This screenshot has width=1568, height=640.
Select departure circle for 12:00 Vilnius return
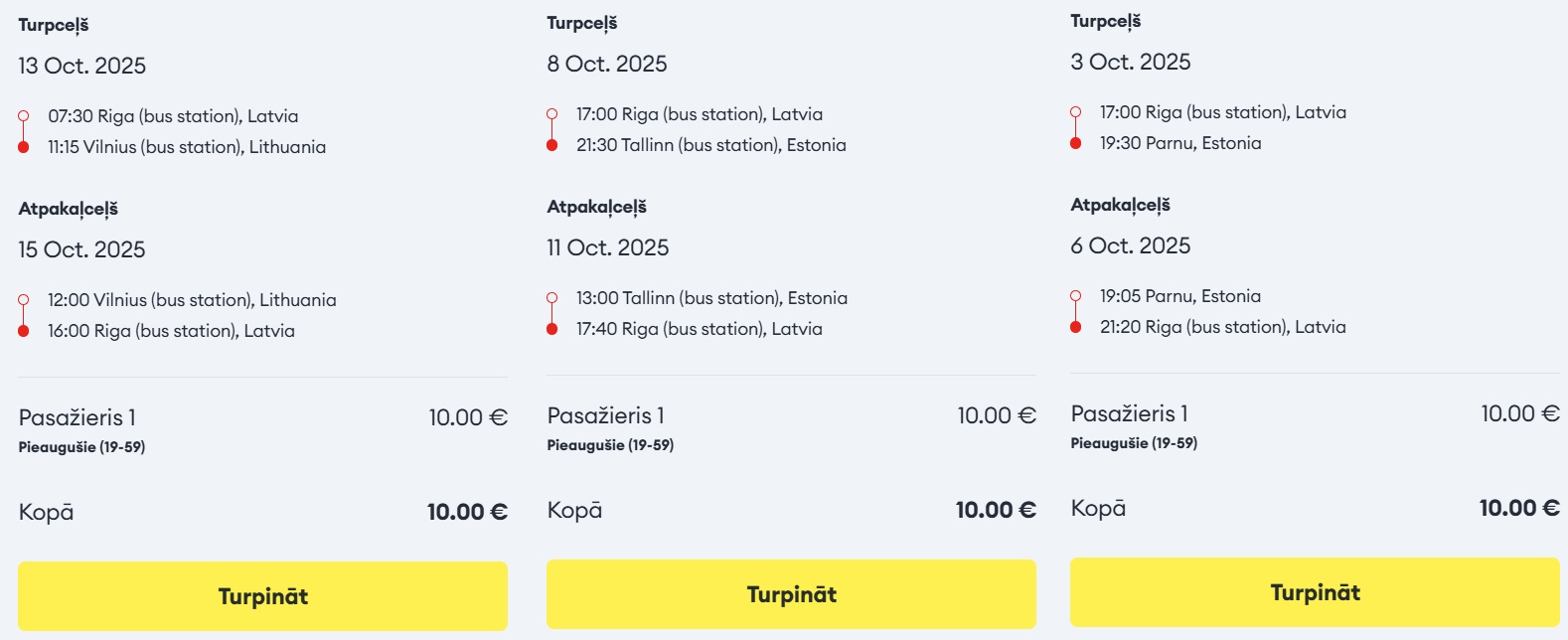[x=24, y=300]
